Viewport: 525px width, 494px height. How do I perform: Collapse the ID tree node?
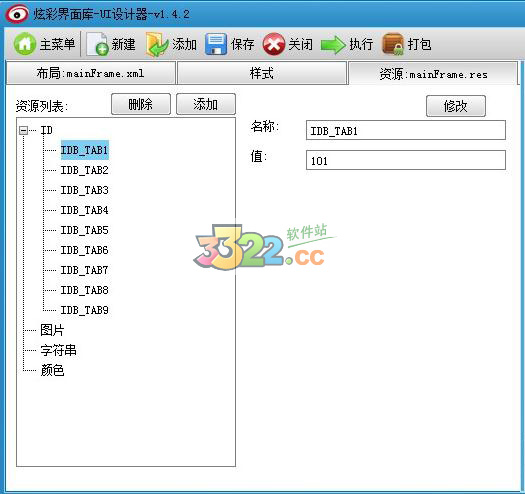pos(23,130)
